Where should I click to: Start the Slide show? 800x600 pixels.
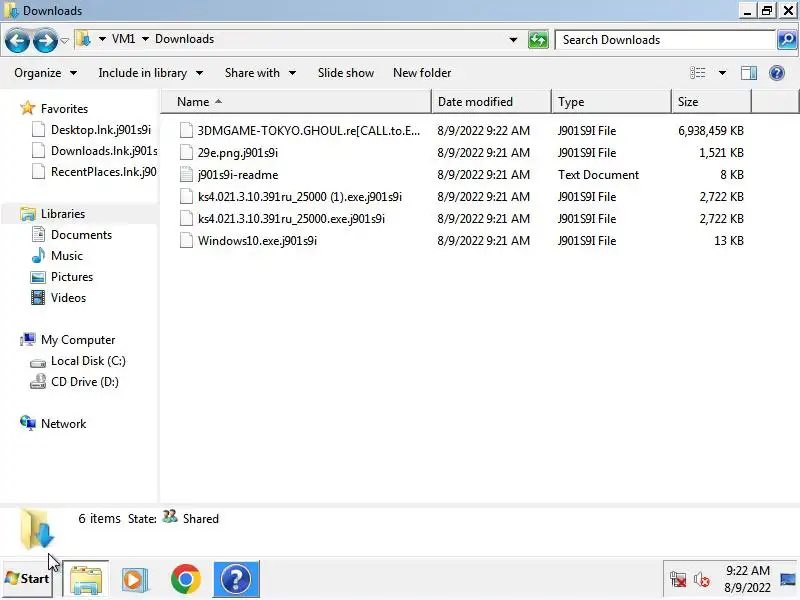click(x=346, y=73)
